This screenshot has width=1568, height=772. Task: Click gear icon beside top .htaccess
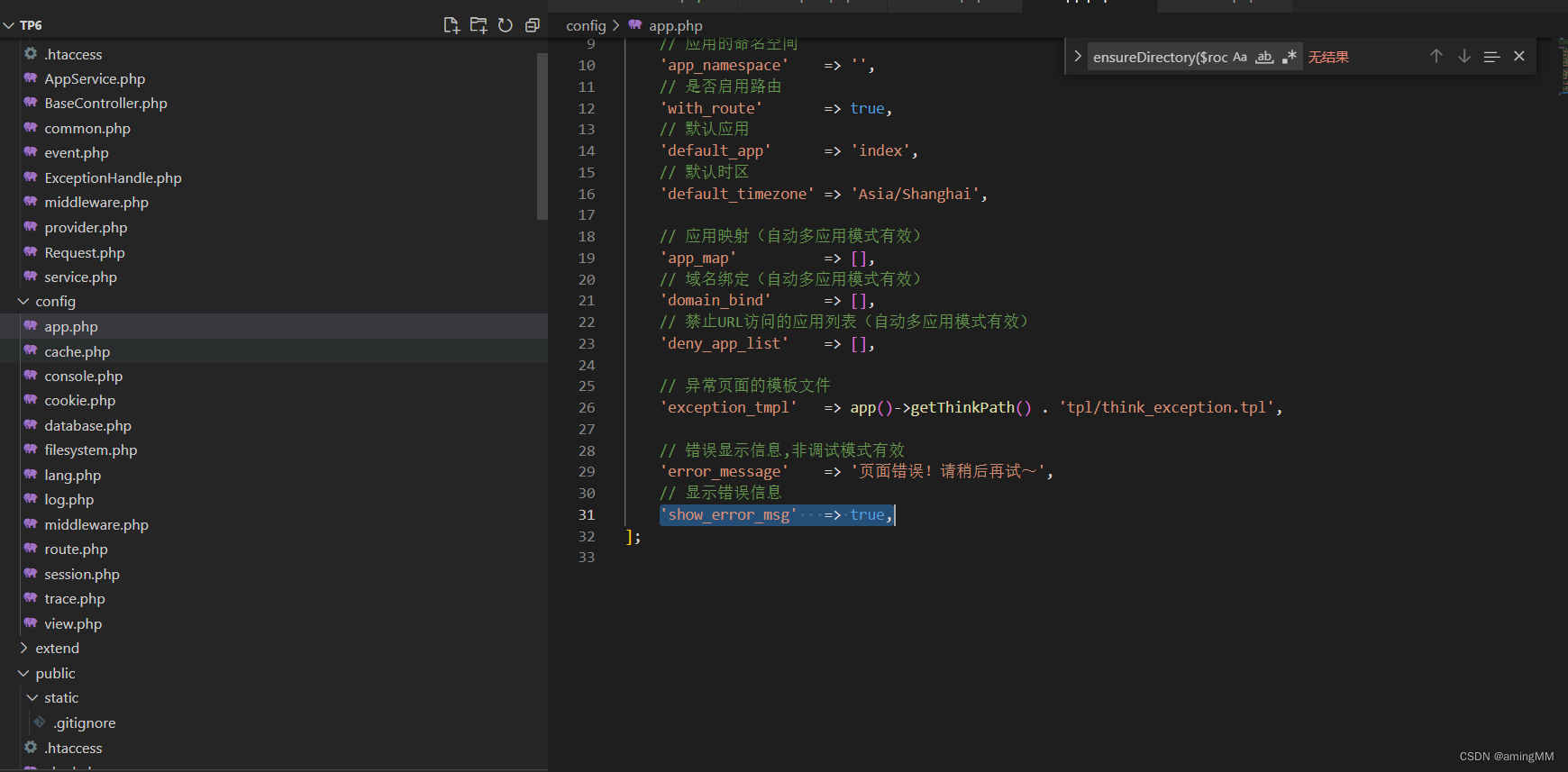pos(31,53)
